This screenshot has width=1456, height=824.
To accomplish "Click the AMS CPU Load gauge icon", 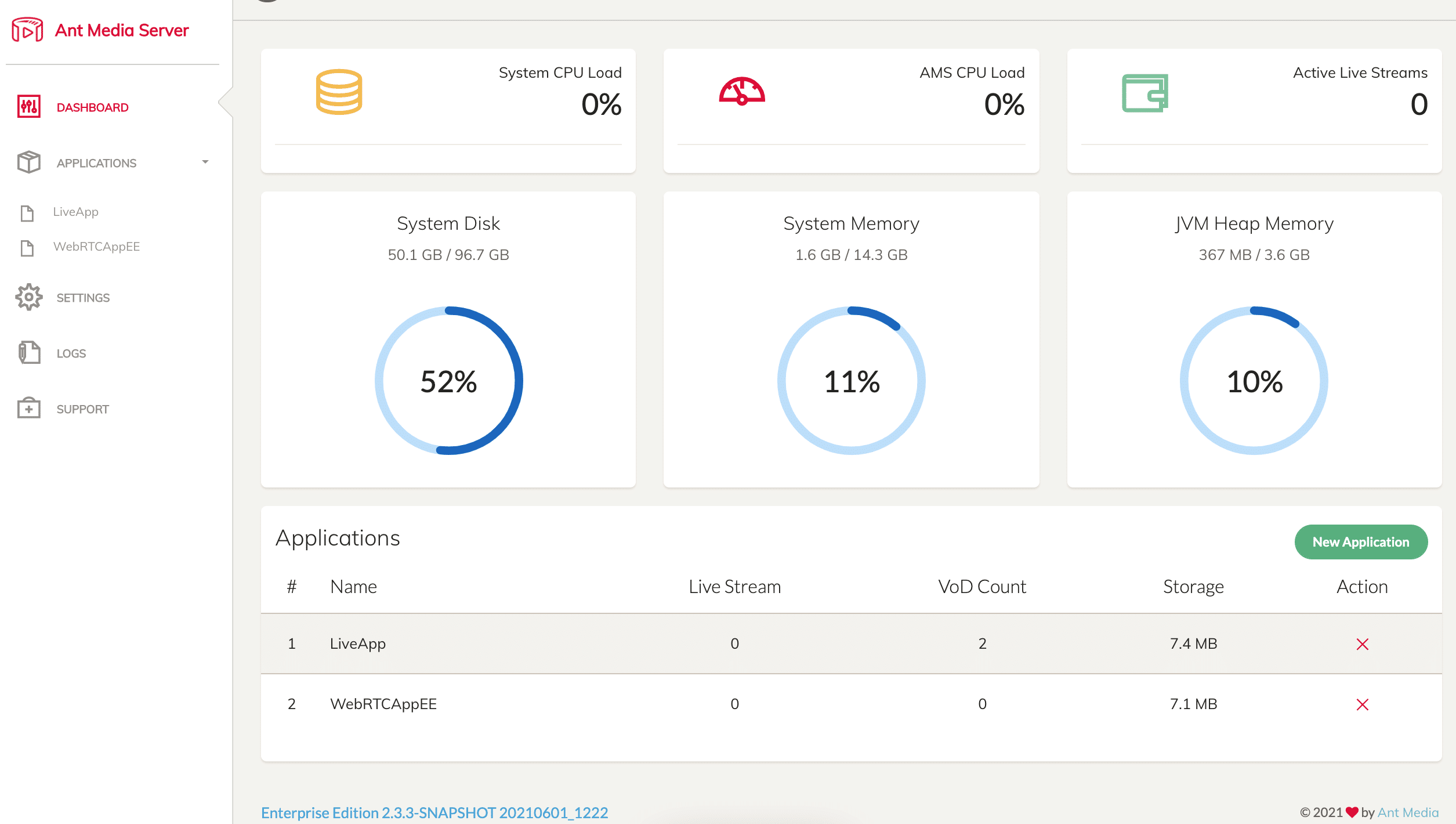I will [742, 91].
